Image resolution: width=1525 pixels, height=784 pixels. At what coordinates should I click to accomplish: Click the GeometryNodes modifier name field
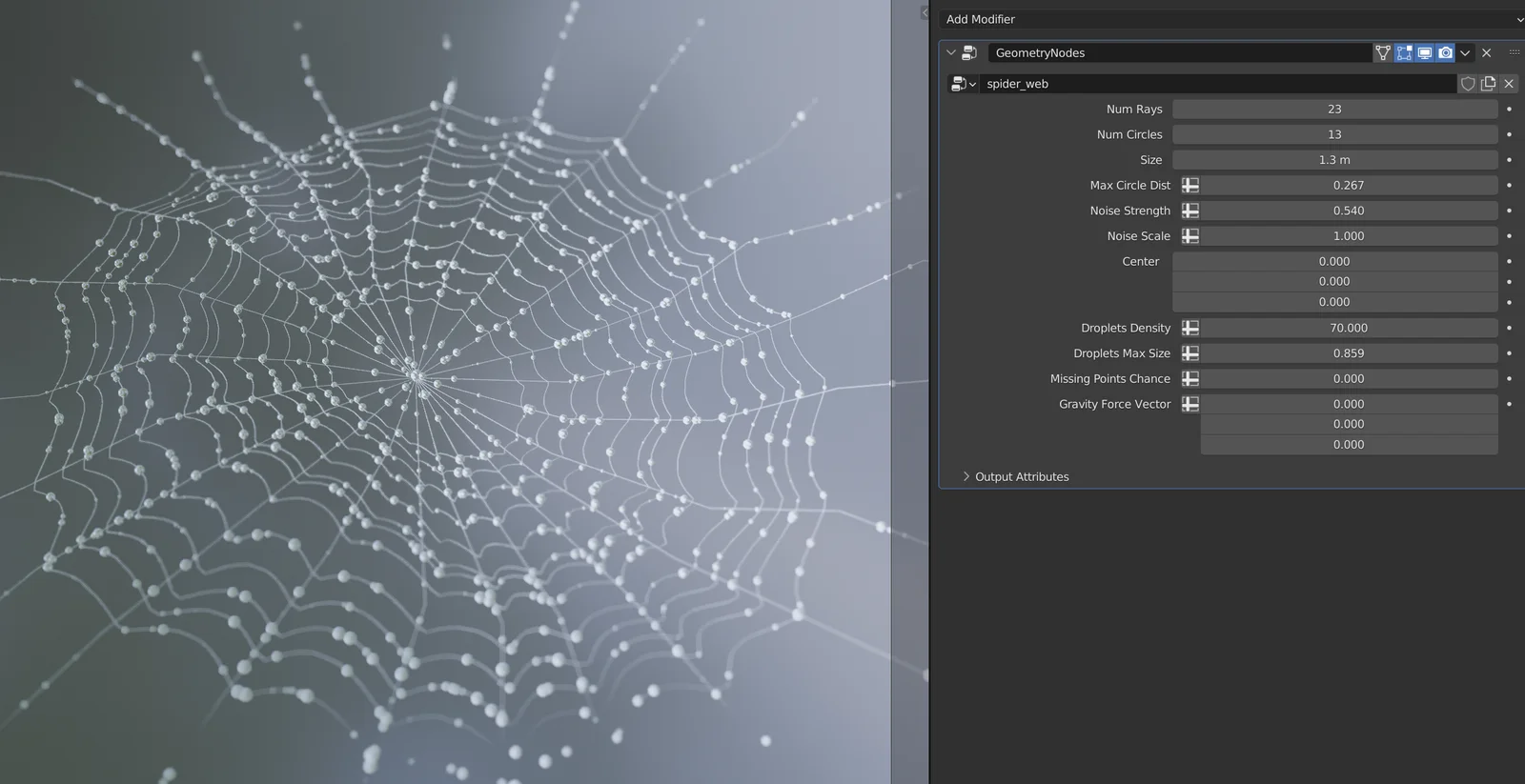point(1178,53)
